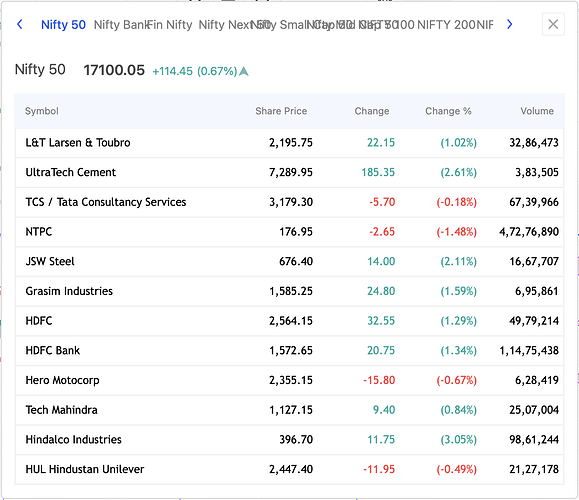Click the left arrow to show previous index tabs
Screen dimensions: 579x500
pyautogui.click(x=20, y=24)
